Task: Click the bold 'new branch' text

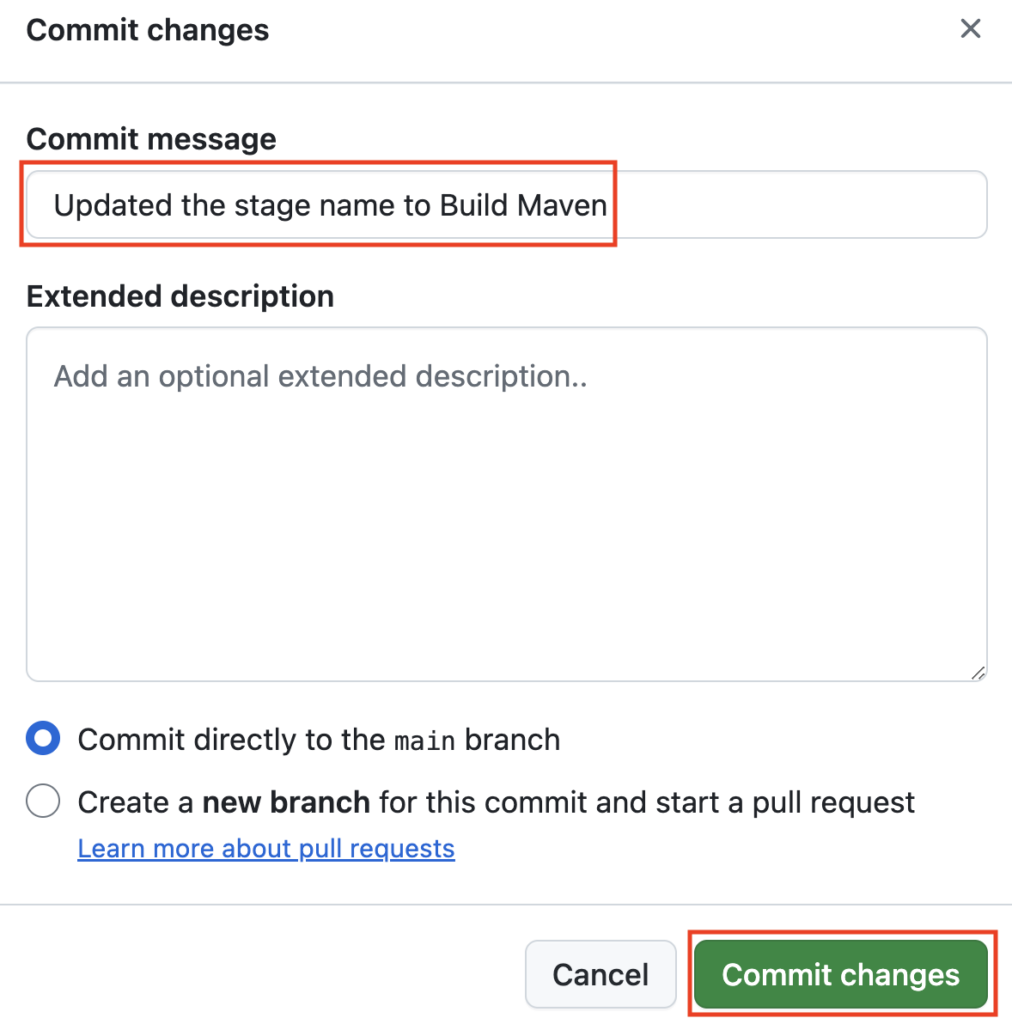Action: click(286, 802)
